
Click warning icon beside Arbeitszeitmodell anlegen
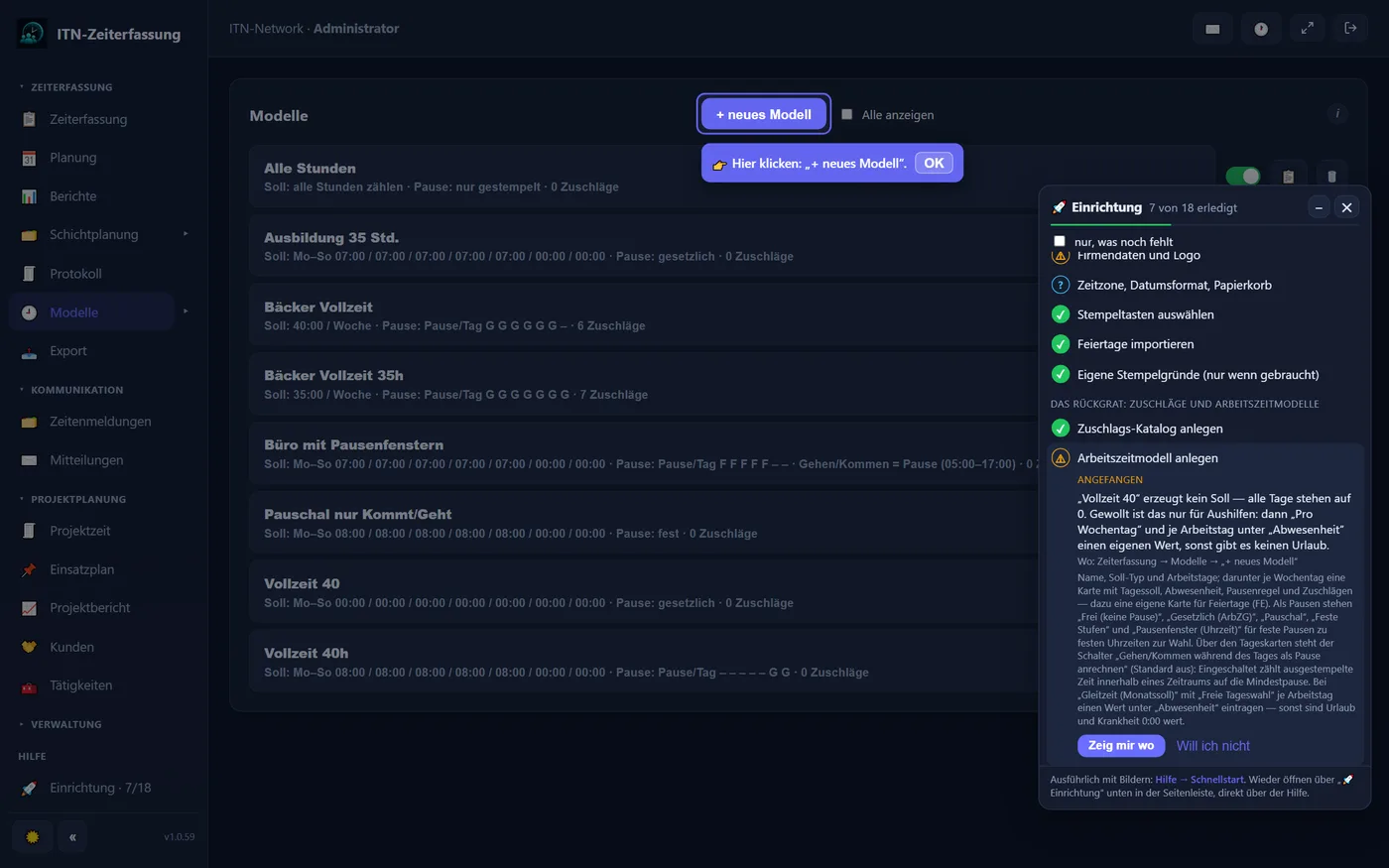pyautogui.click(x=1061, y=458)
